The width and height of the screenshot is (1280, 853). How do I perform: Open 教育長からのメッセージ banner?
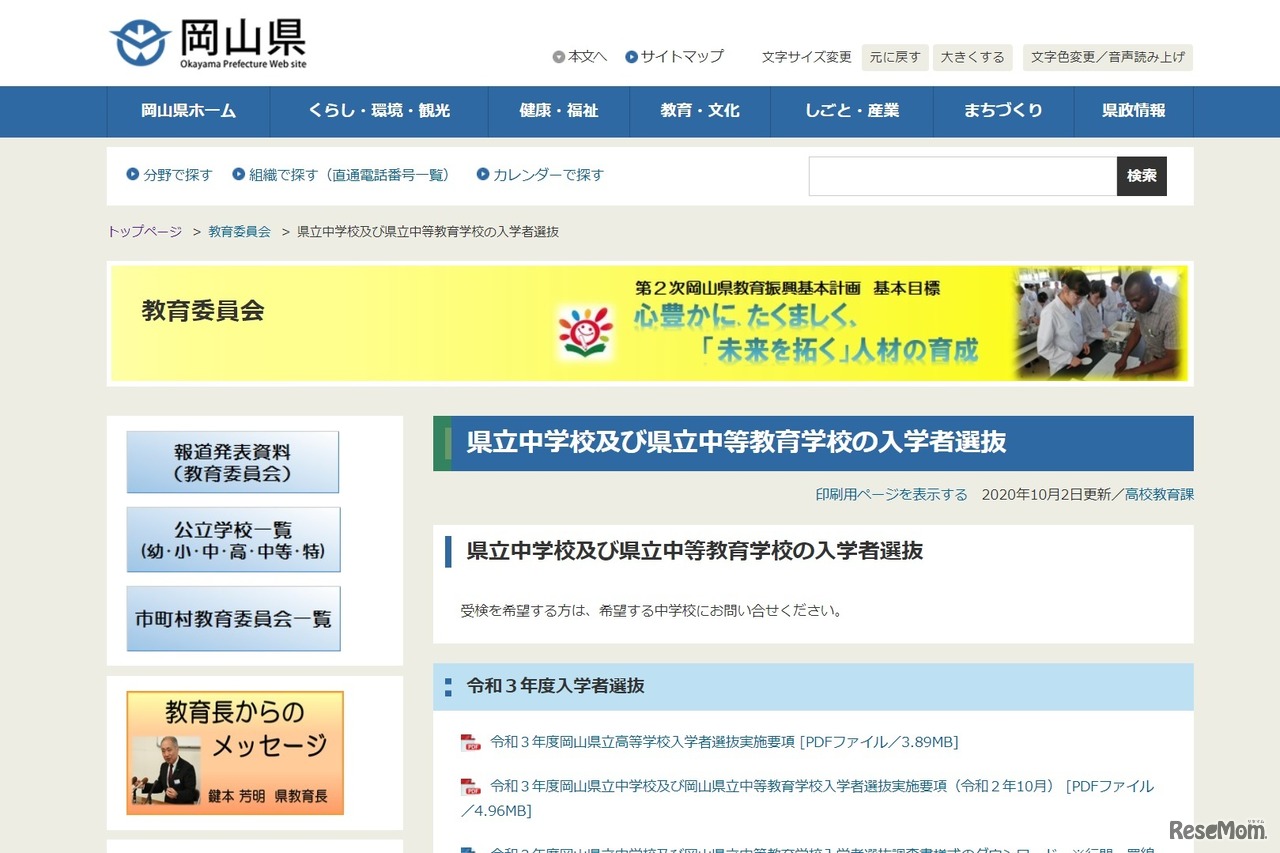(235, 753)
